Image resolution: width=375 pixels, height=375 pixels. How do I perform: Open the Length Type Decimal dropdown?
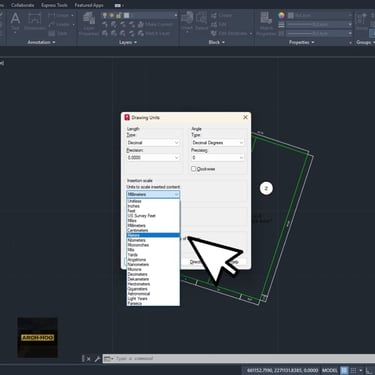pyautogui.click(x=153, y=143)
